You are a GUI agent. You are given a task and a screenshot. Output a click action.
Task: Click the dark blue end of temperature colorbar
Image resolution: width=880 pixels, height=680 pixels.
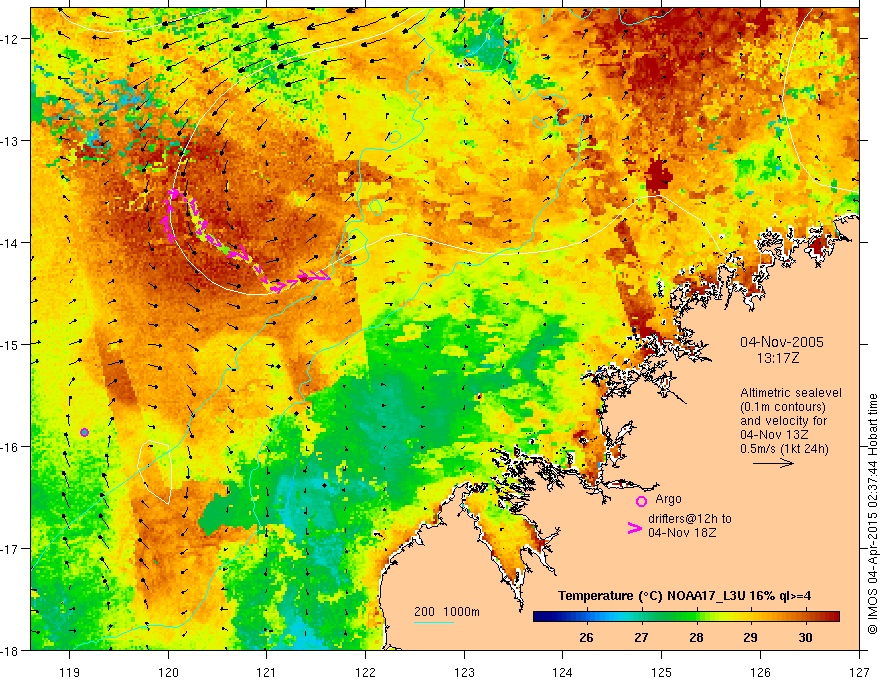[542, 617]
